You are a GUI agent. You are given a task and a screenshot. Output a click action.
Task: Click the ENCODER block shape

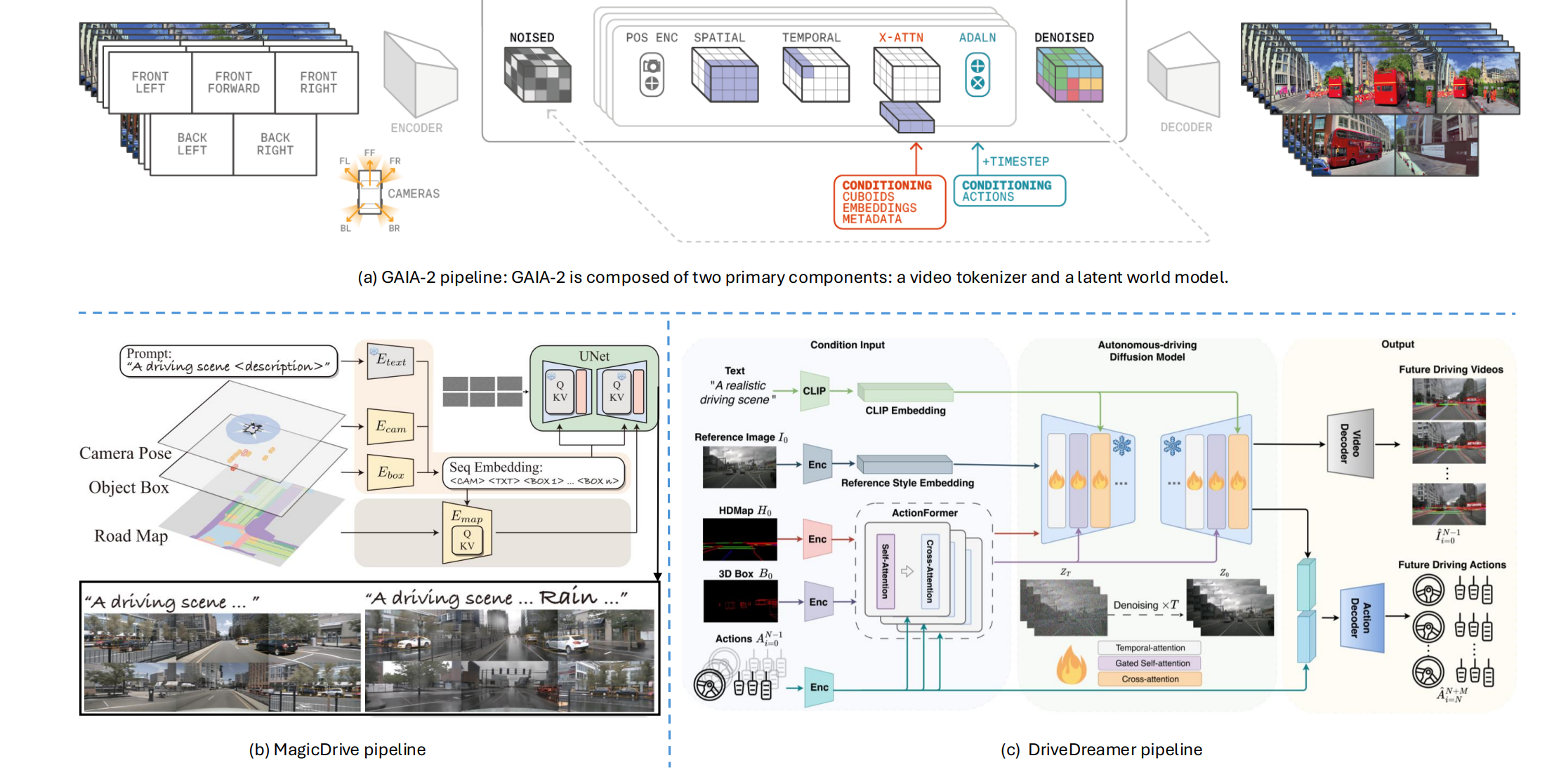click(419, 76)
